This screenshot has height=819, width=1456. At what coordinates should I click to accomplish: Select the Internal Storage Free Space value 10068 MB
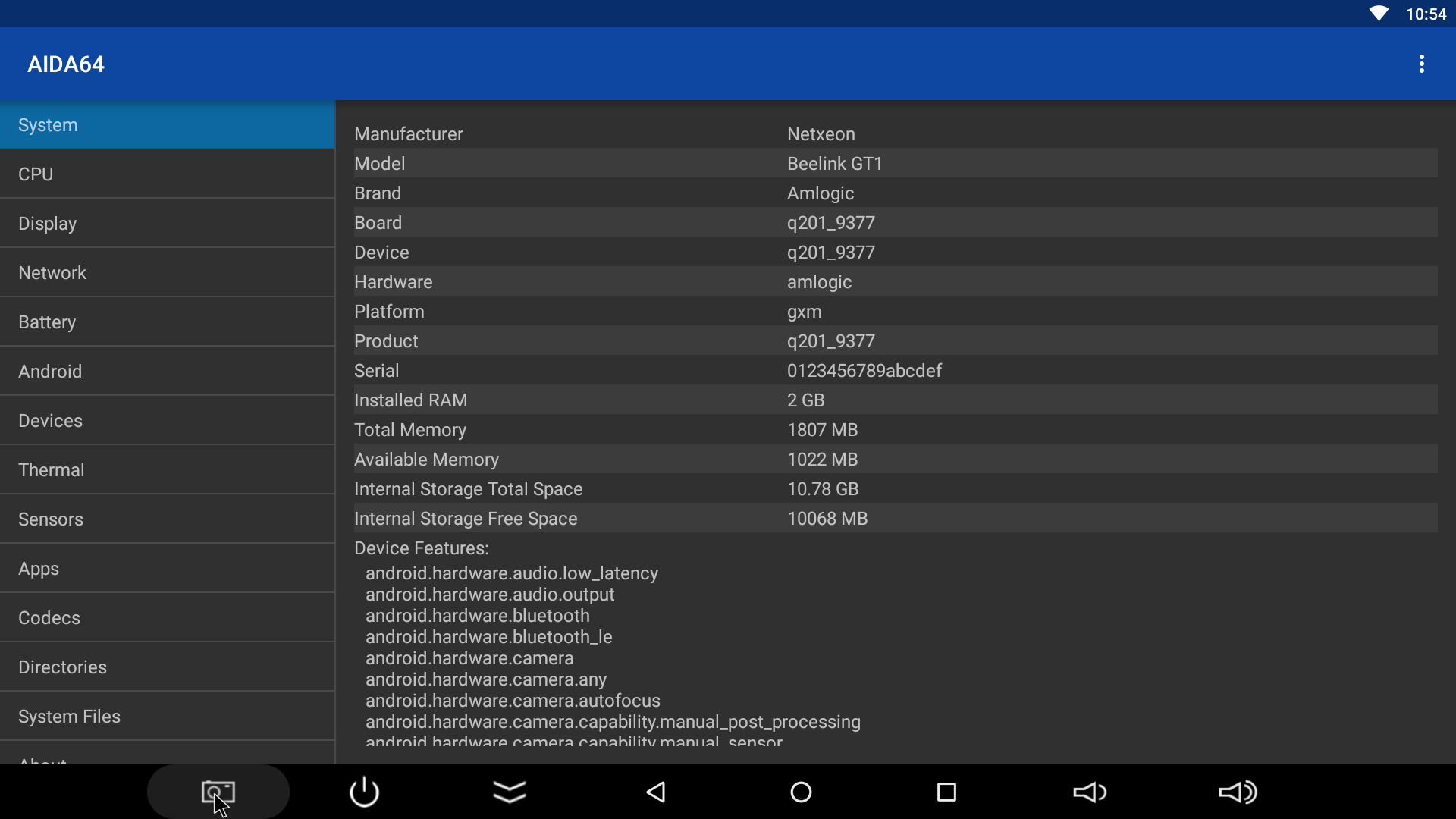(x=827, y=519)
